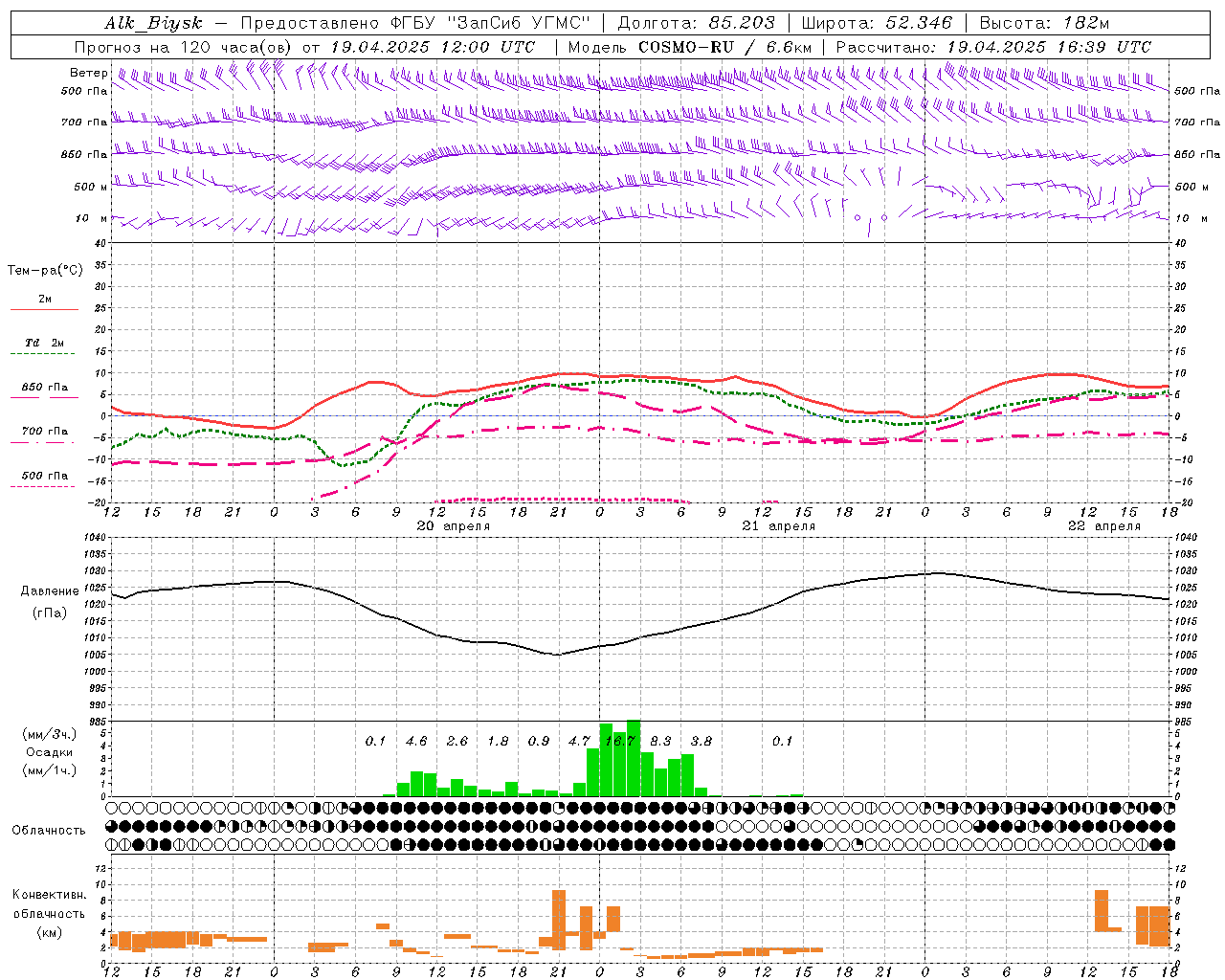Click the 2.6 precipitation total value
The image size is (1225, 980).
[457, 742]
